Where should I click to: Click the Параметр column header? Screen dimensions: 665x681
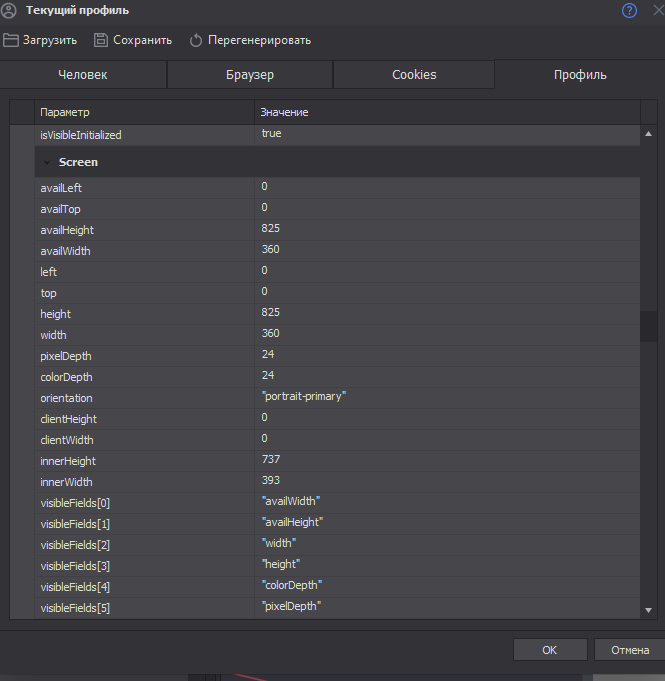point(144,112)
